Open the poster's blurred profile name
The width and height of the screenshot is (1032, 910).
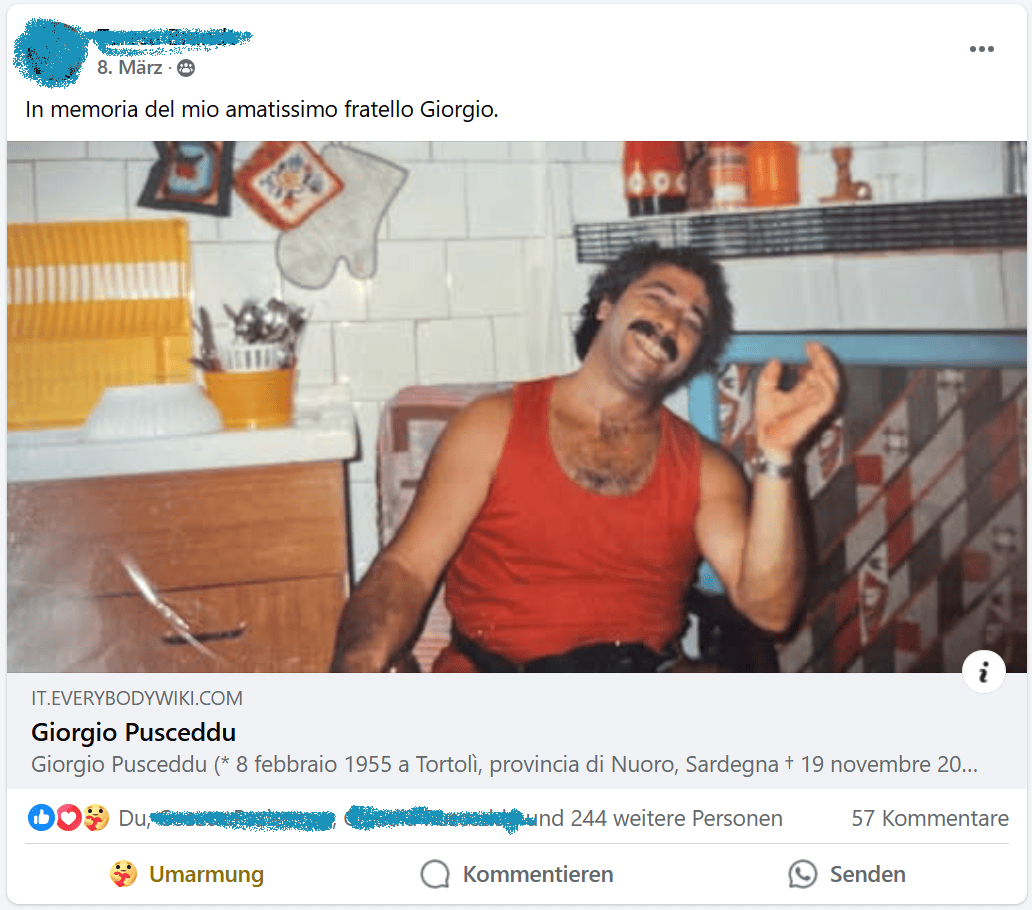[173, 38]
